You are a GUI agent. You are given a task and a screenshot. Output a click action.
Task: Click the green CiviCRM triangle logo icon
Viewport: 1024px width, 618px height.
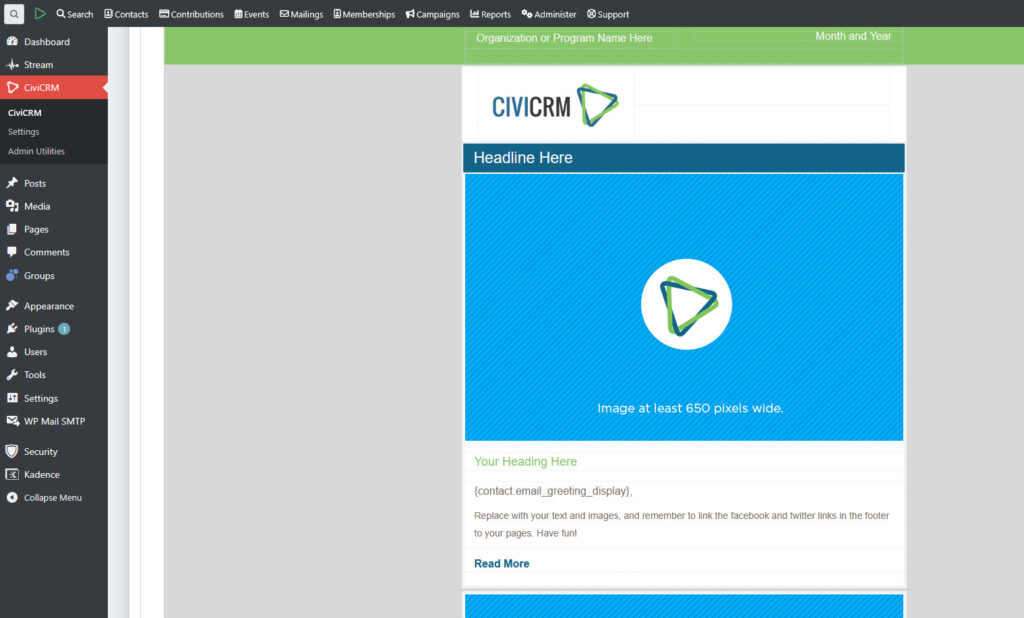(x=40, y=14)
